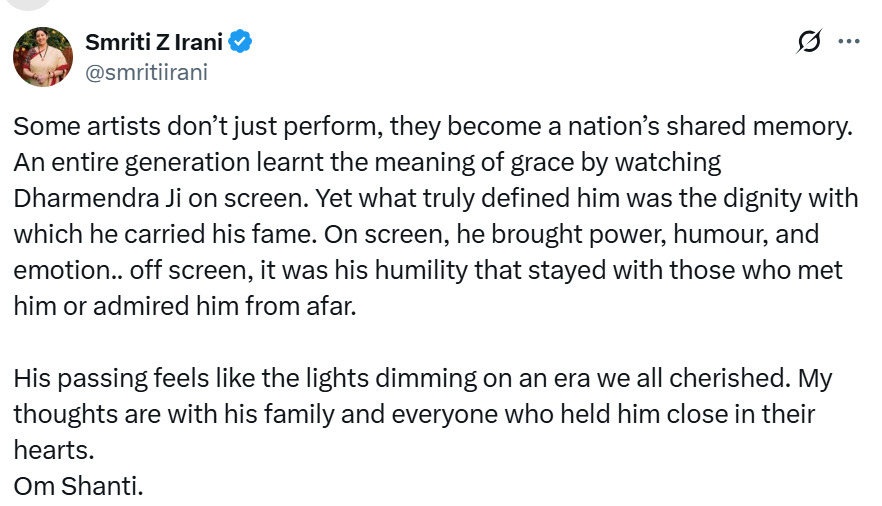
Task: Click the display name Smriti Z Irani
Action: (156, 42)
